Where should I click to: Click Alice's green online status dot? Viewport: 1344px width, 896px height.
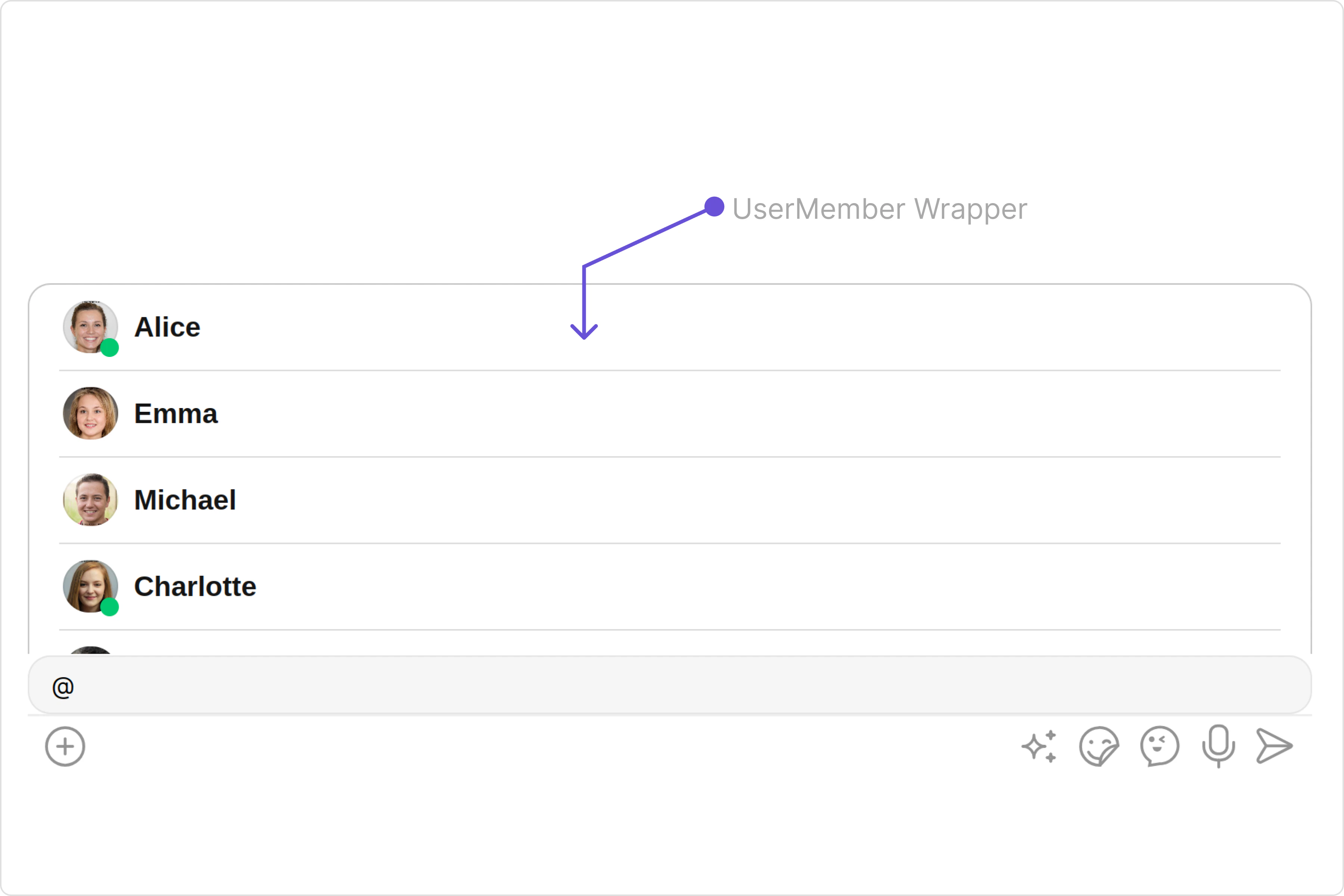point(110,348)
